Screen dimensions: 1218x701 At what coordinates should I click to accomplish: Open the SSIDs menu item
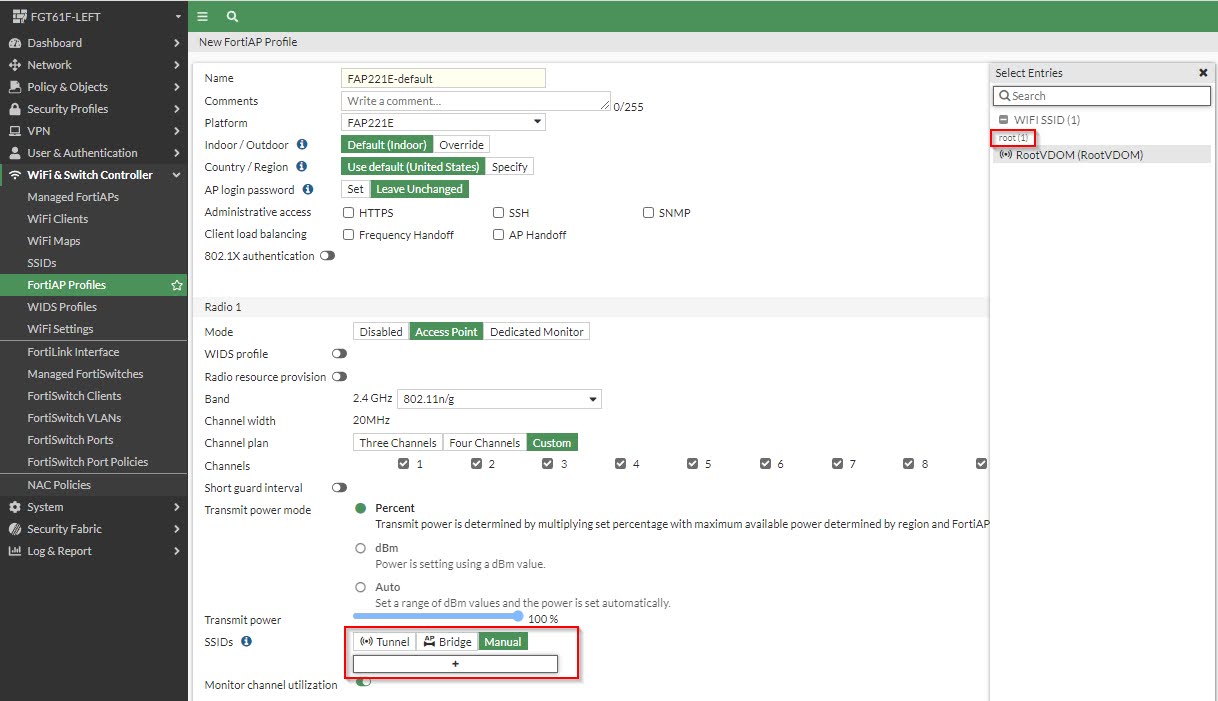(42, 263)
